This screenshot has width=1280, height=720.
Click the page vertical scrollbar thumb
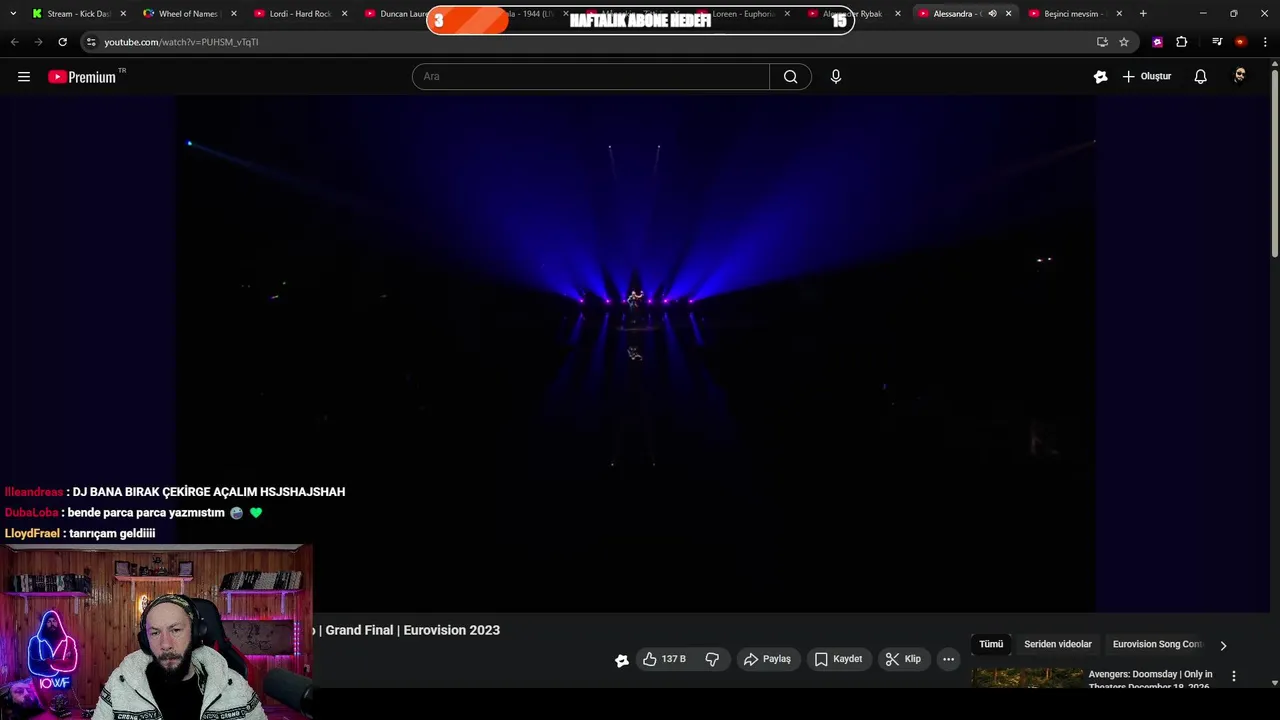point(1274,165)
